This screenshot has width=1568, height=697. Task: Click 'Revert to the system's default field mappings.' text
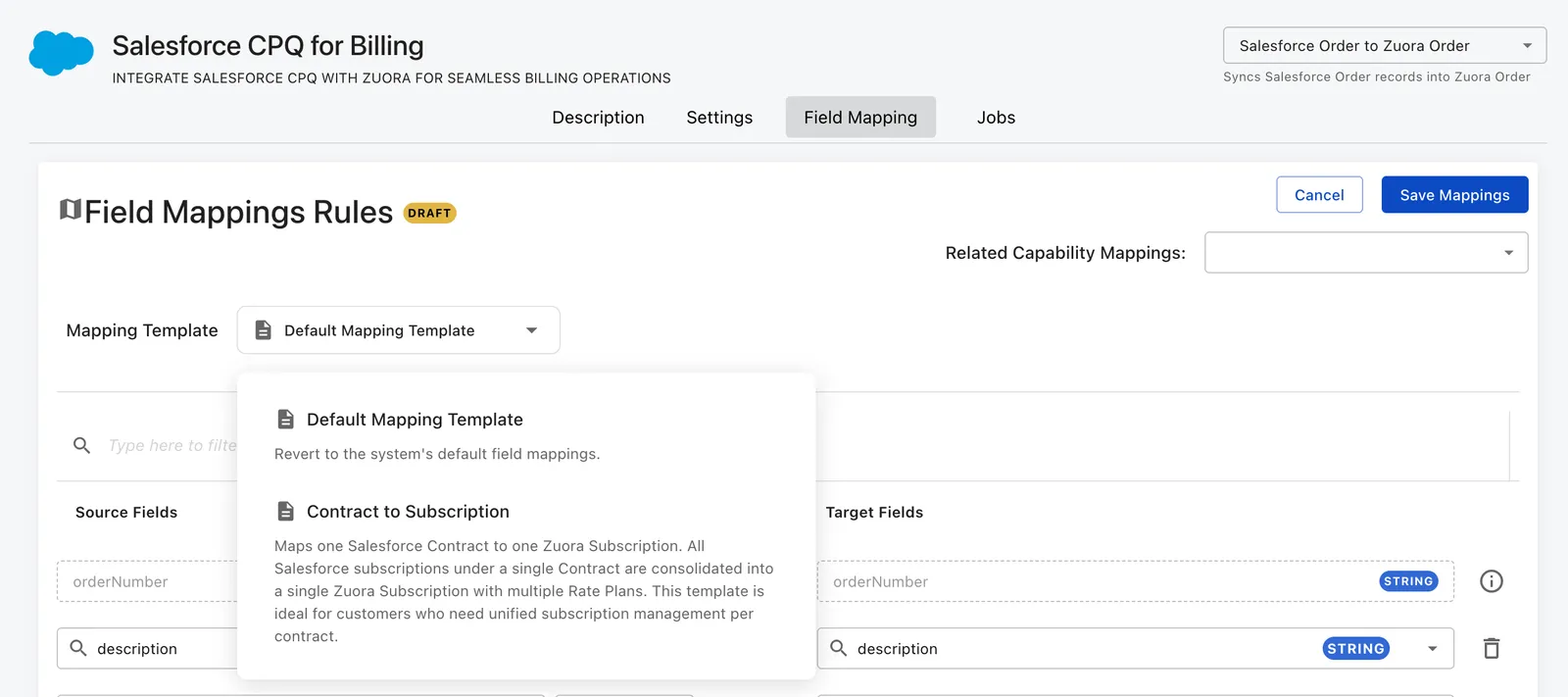pyautogui.click(x=437, y=454)
